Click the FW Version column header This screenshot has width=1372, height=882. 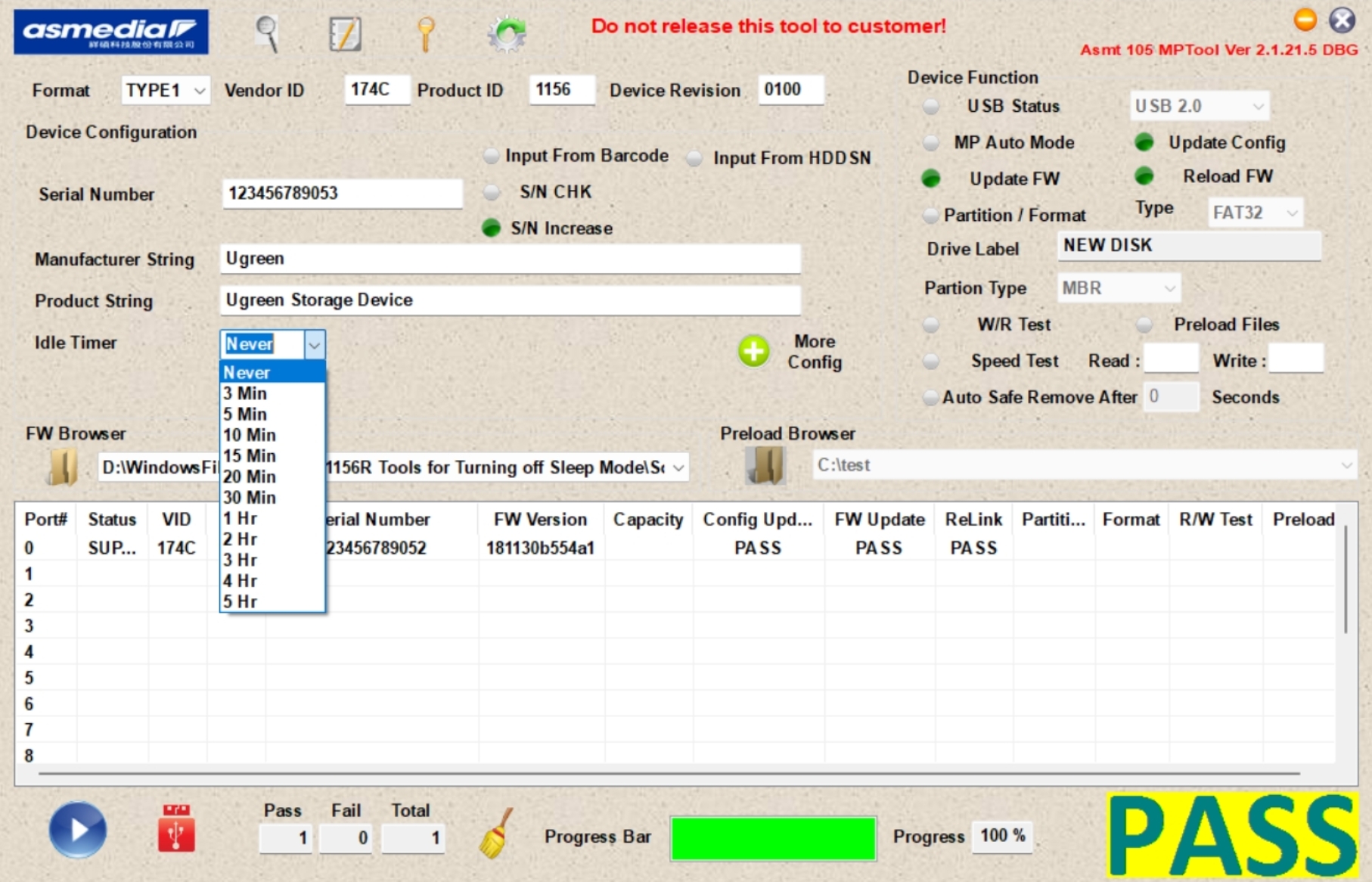540,520
